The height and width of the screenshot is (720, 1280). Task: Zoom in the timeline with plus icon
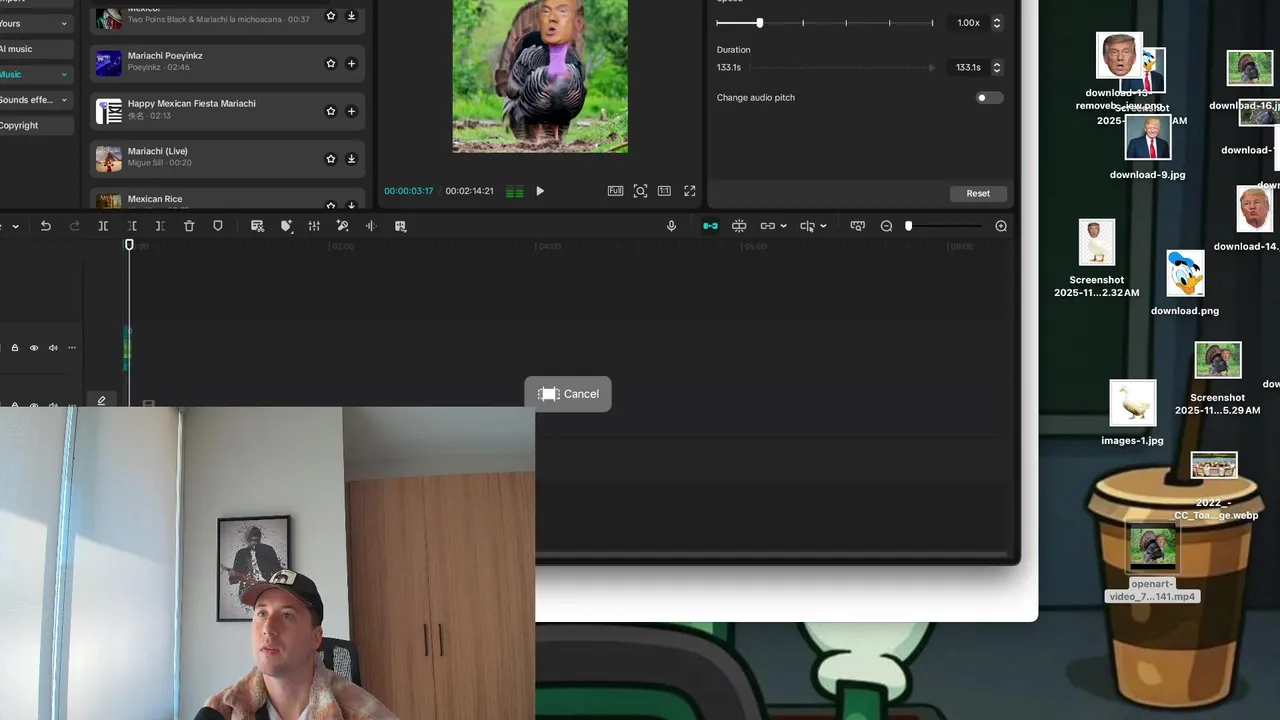1001,226
